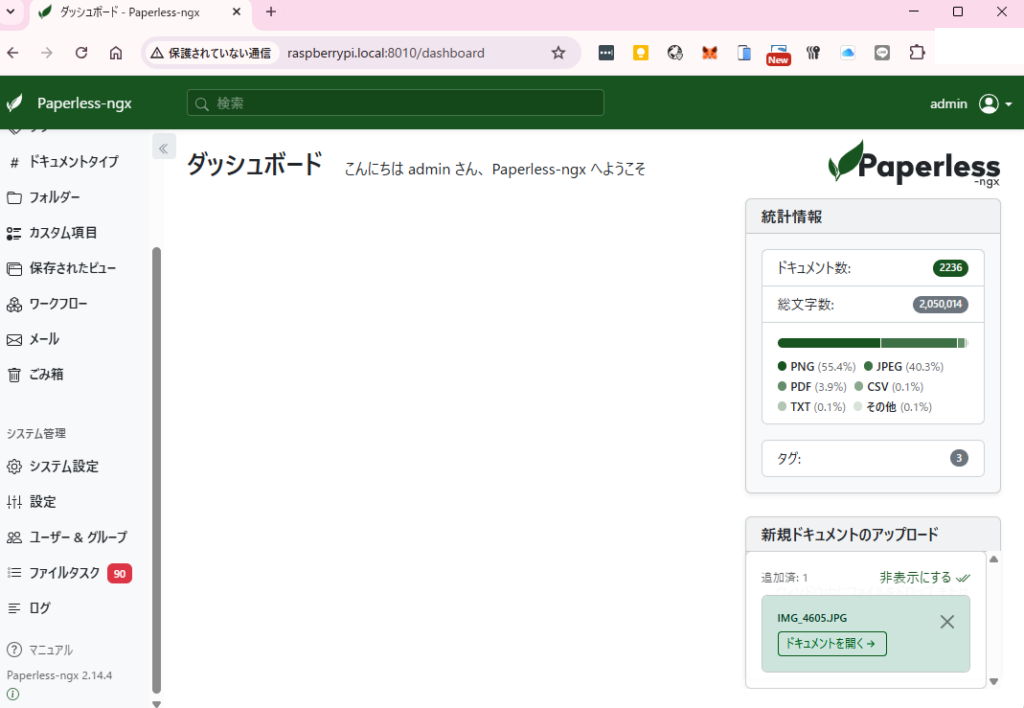Reload the dashboard page
The image size is (1024, 708).
click(x=82, y=53)
